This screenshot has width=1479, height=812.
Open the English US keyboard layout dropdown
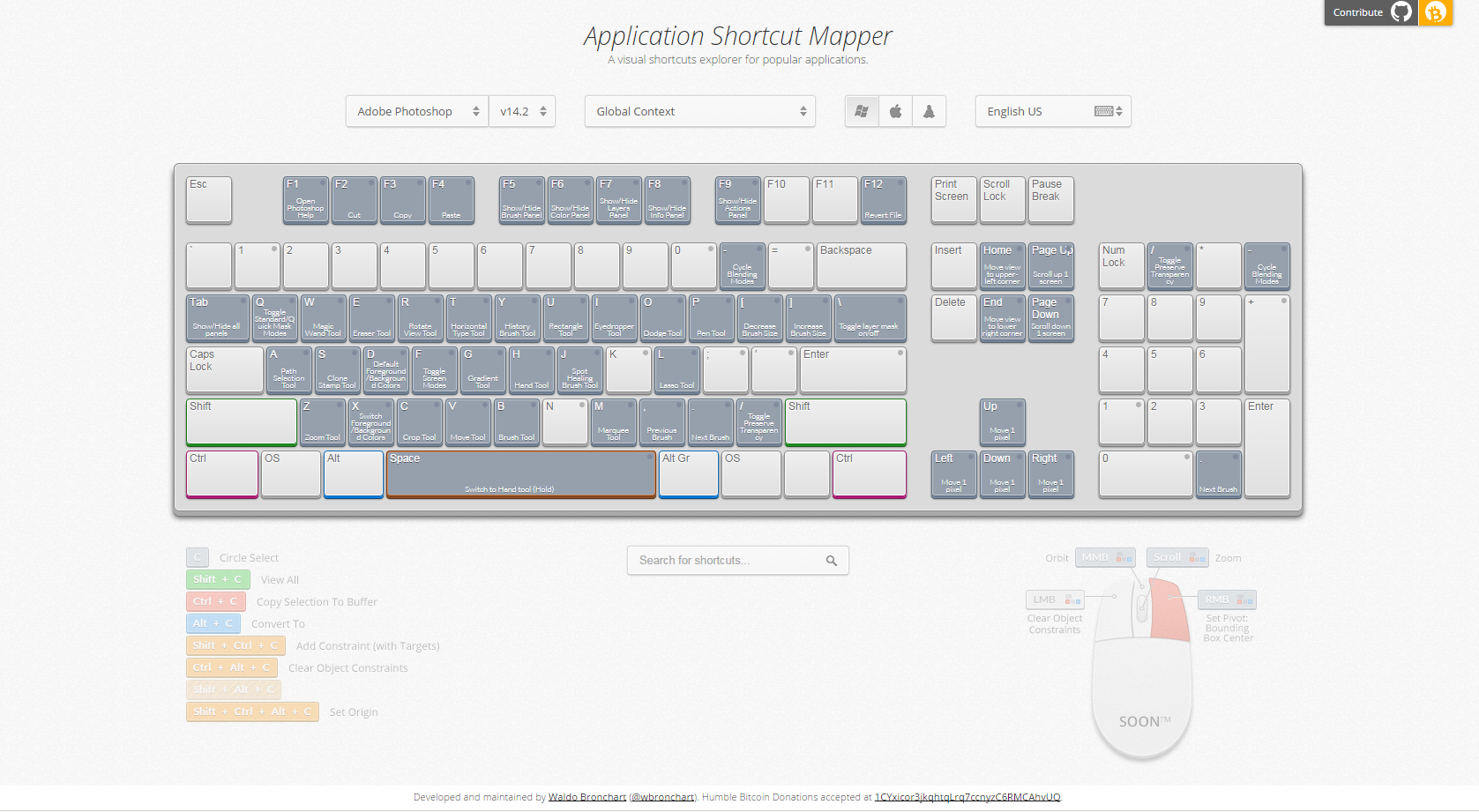[1053, 111]
